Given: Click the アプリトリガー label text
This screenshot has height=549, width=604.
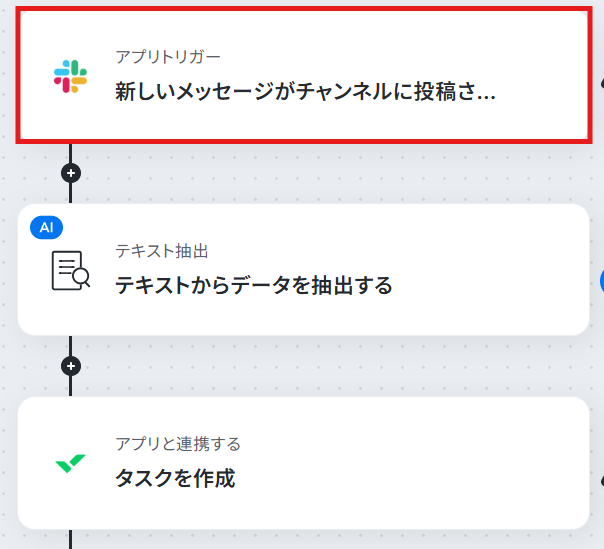Looking at the screenshot, I should pos(168,57).
